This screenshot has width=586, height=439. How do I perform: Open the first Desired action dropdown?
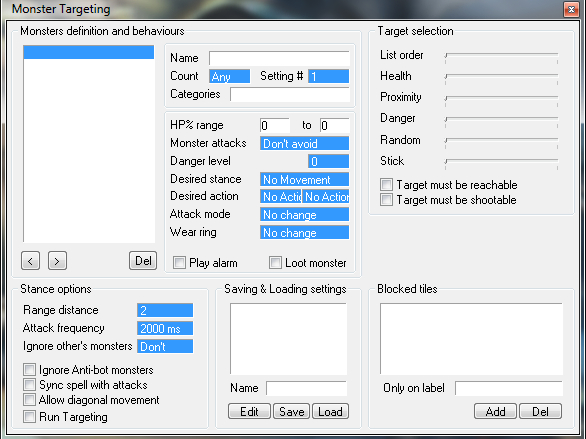coord(281,197)
